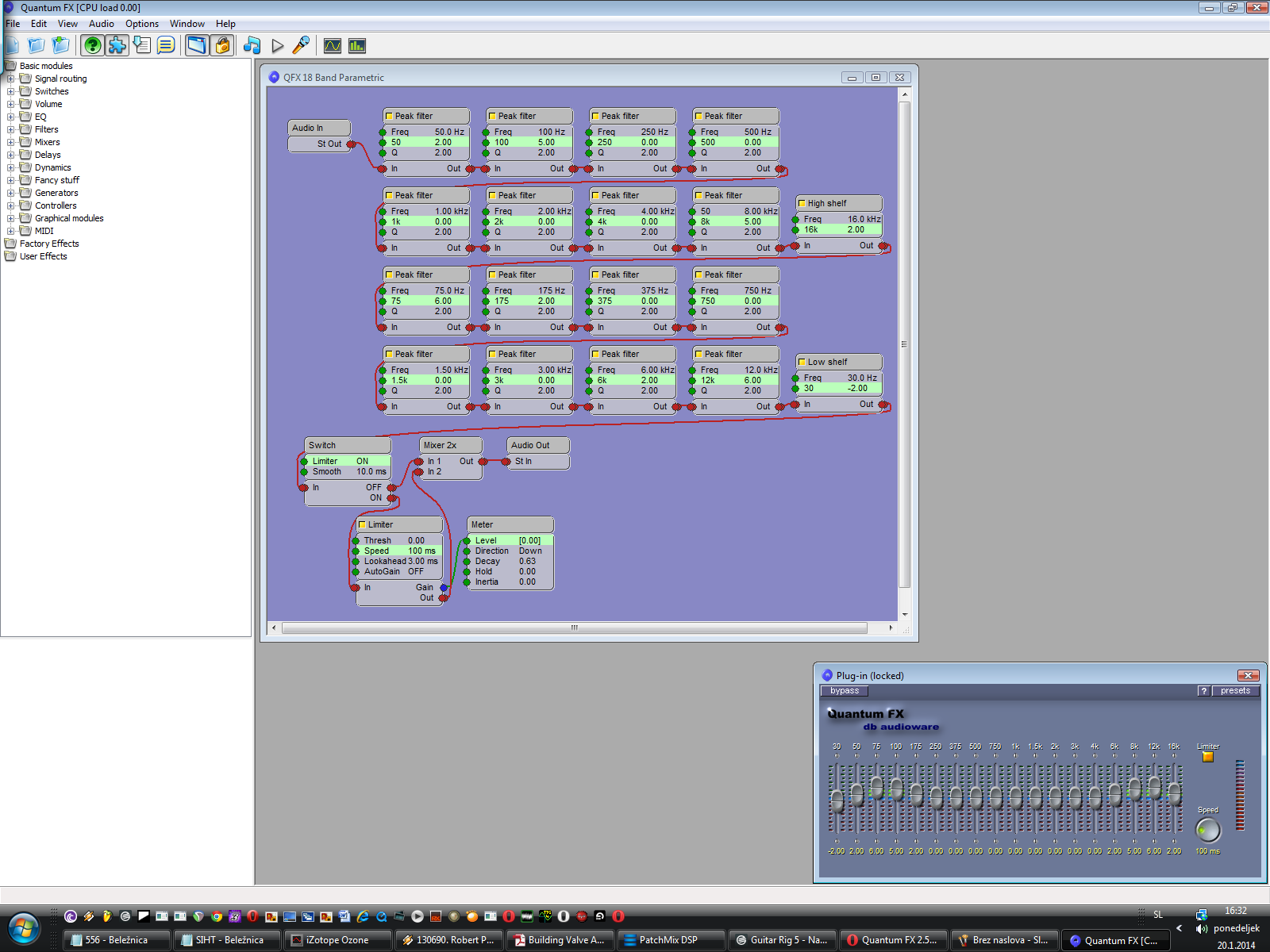Expand the Mixers tree node

coord(11,142)
